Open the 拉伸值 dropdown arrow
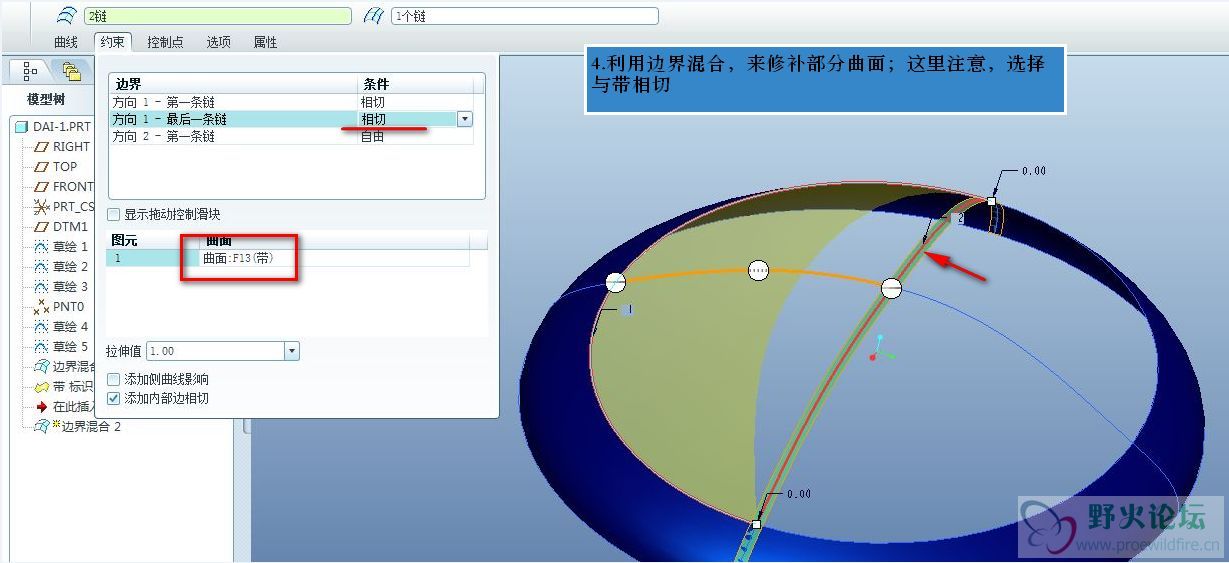Image resolution: width=1229 pixels, height=563 pixels. (291, 351)
